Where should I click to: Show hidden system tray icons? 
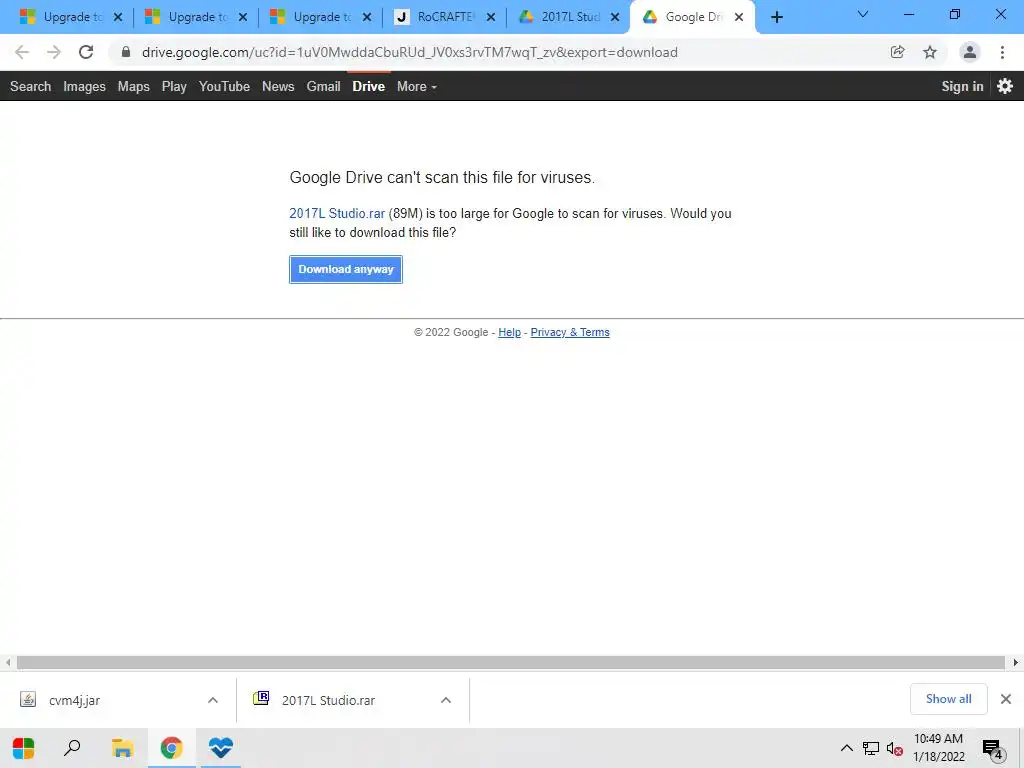coord(846,748)
